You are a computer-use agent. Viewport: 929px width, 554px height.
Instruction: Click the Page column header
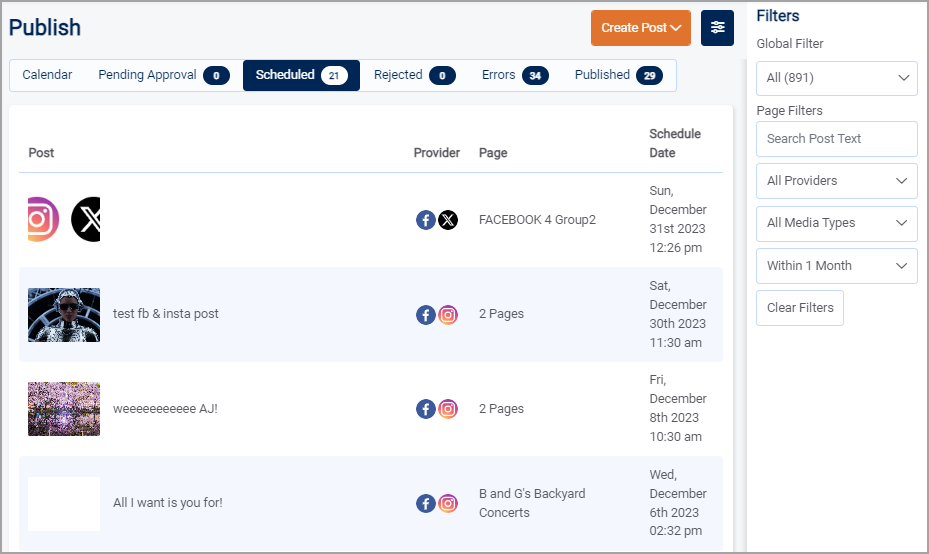[493, 153]
